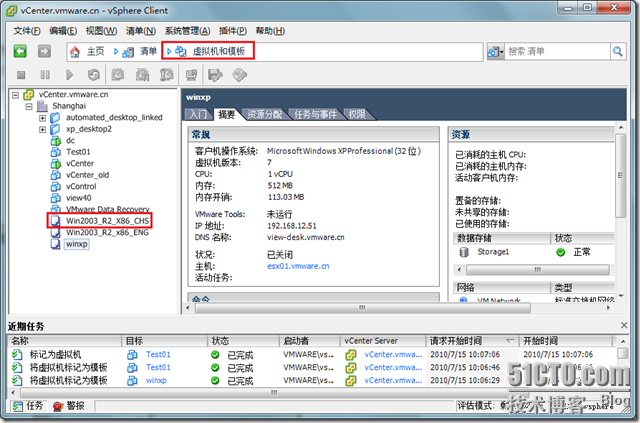Open the 帮助(H) menu
640x423 pixels.
click(x=270, y=31)
